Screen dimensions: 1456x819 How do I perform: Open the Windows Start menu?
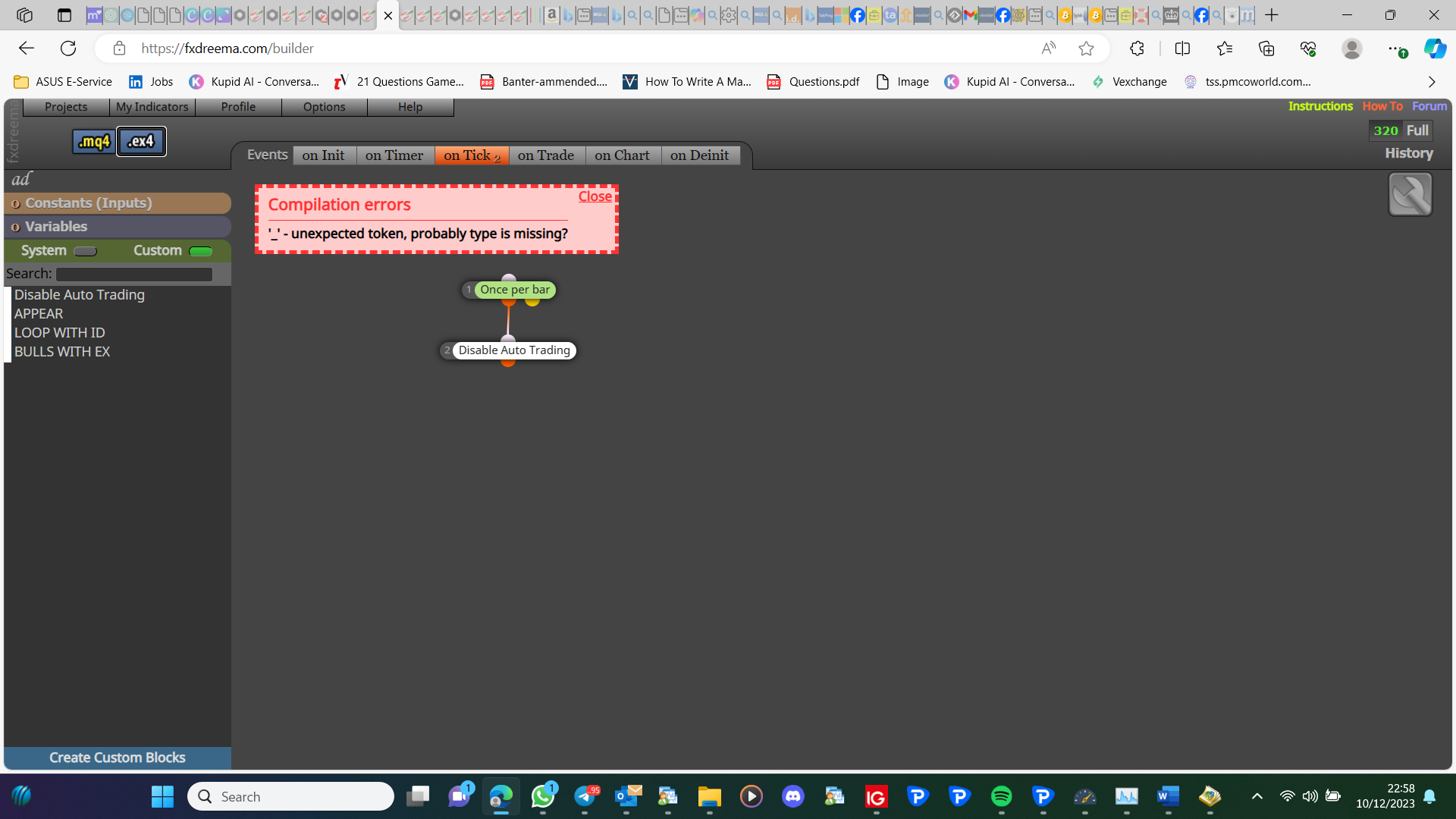pyautogui.click(x=162, y=796)
